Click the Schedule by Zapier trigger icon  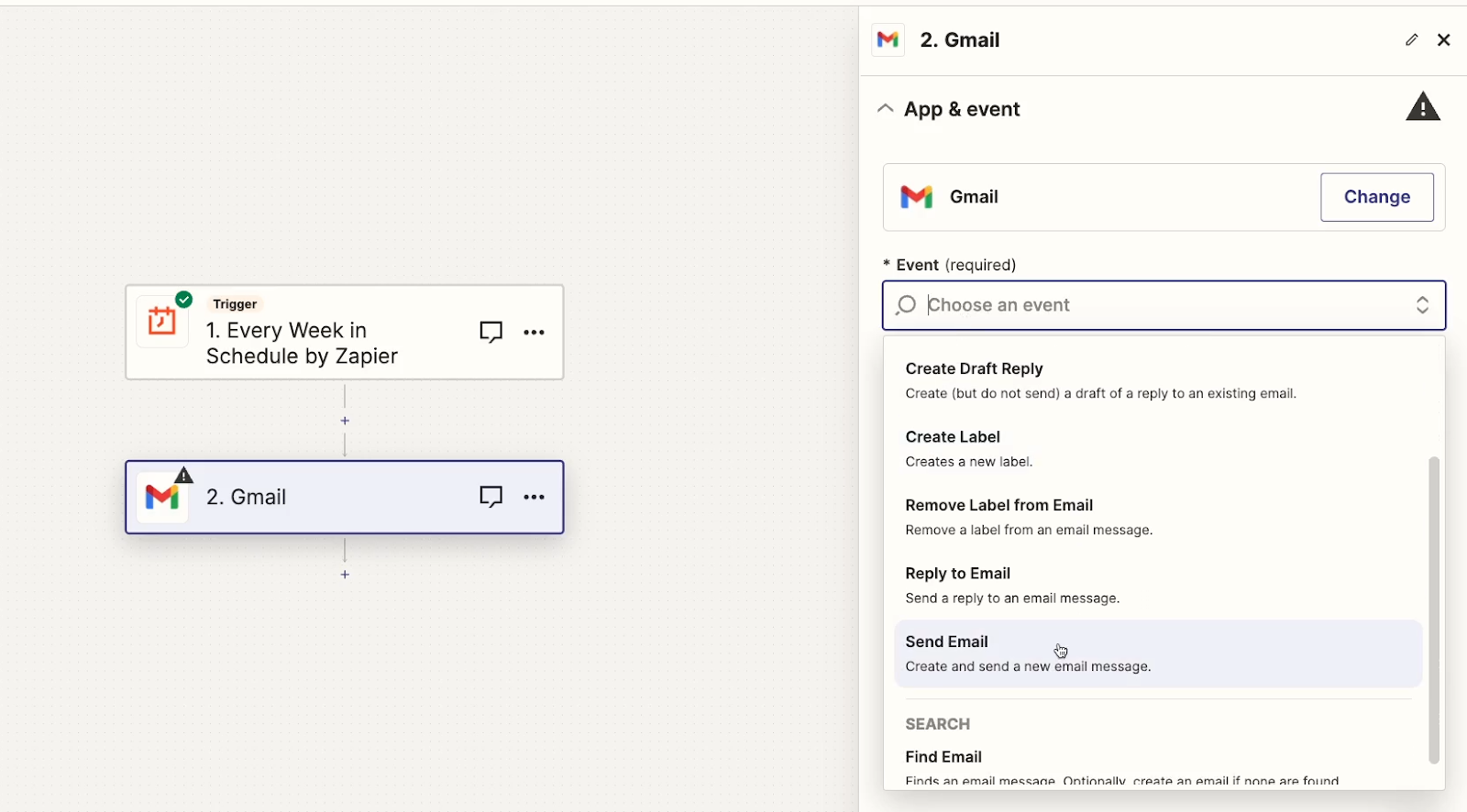click(x=162, y=321)
